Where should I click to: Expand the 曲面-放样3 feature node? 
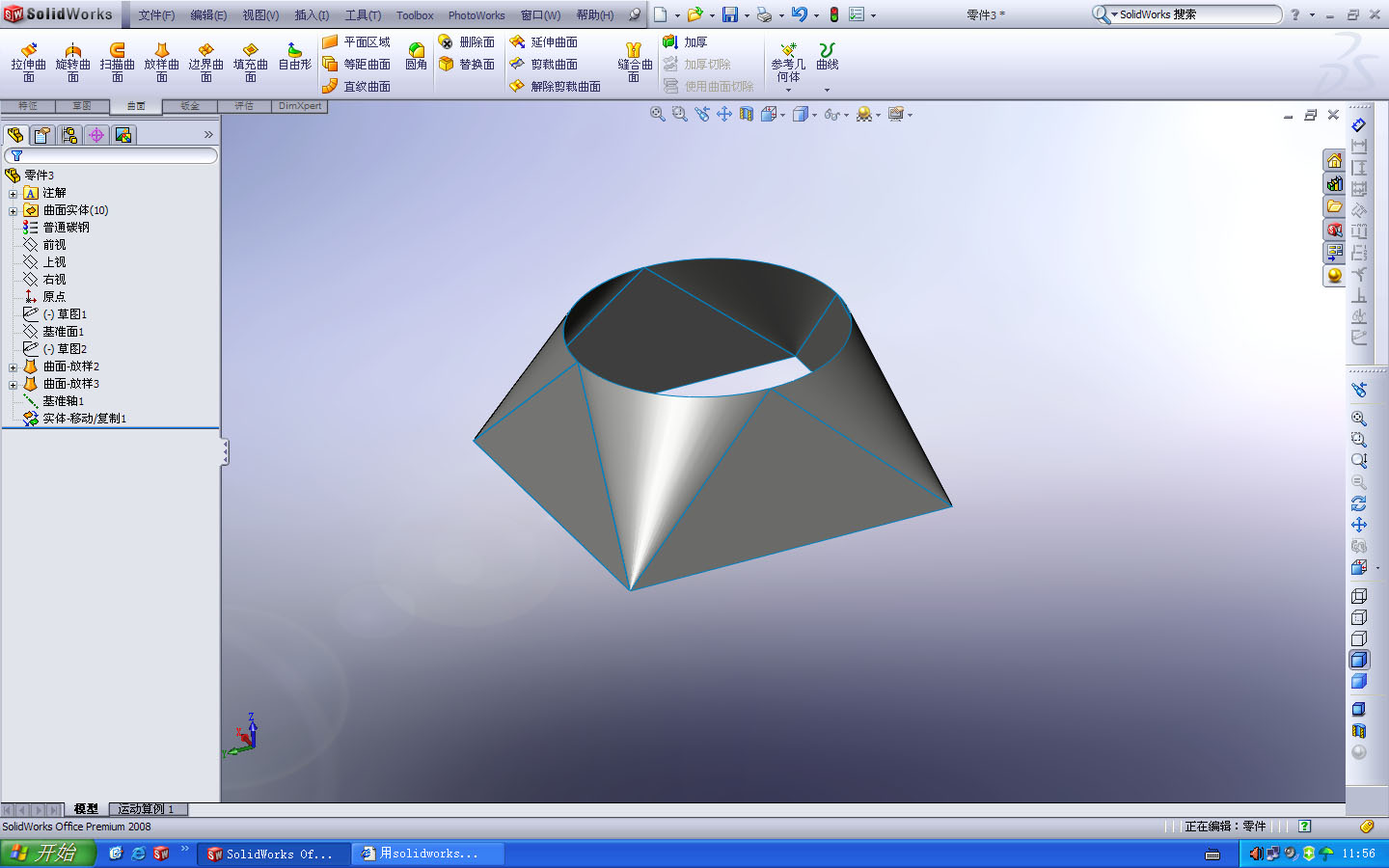coord(13,385)
